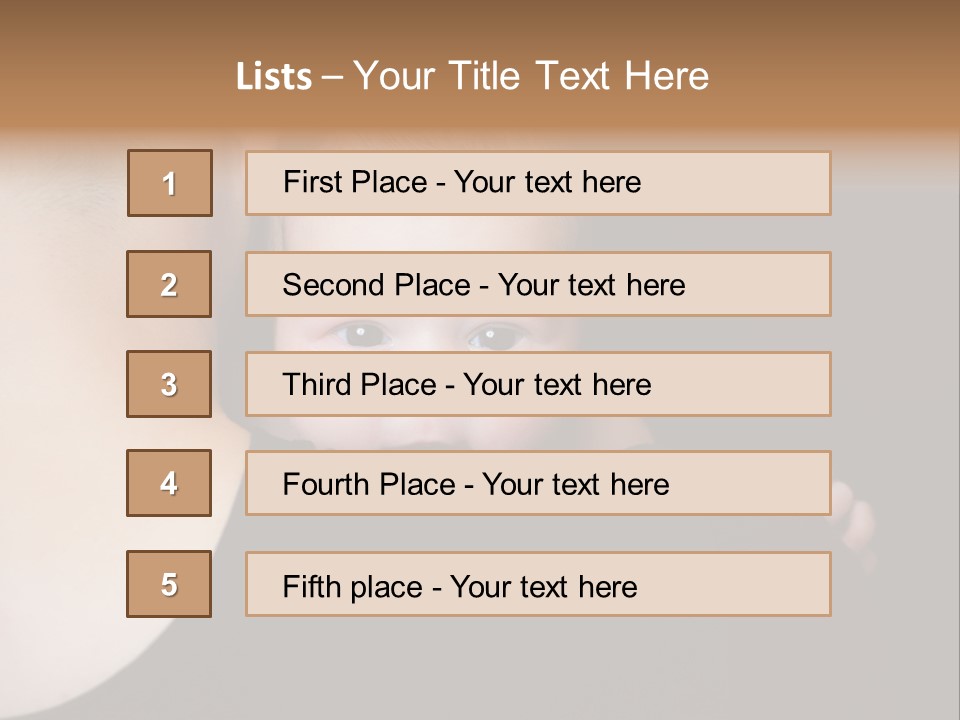Click the 'First Place' words
The image size is (960, 720).
click(352, 182)
